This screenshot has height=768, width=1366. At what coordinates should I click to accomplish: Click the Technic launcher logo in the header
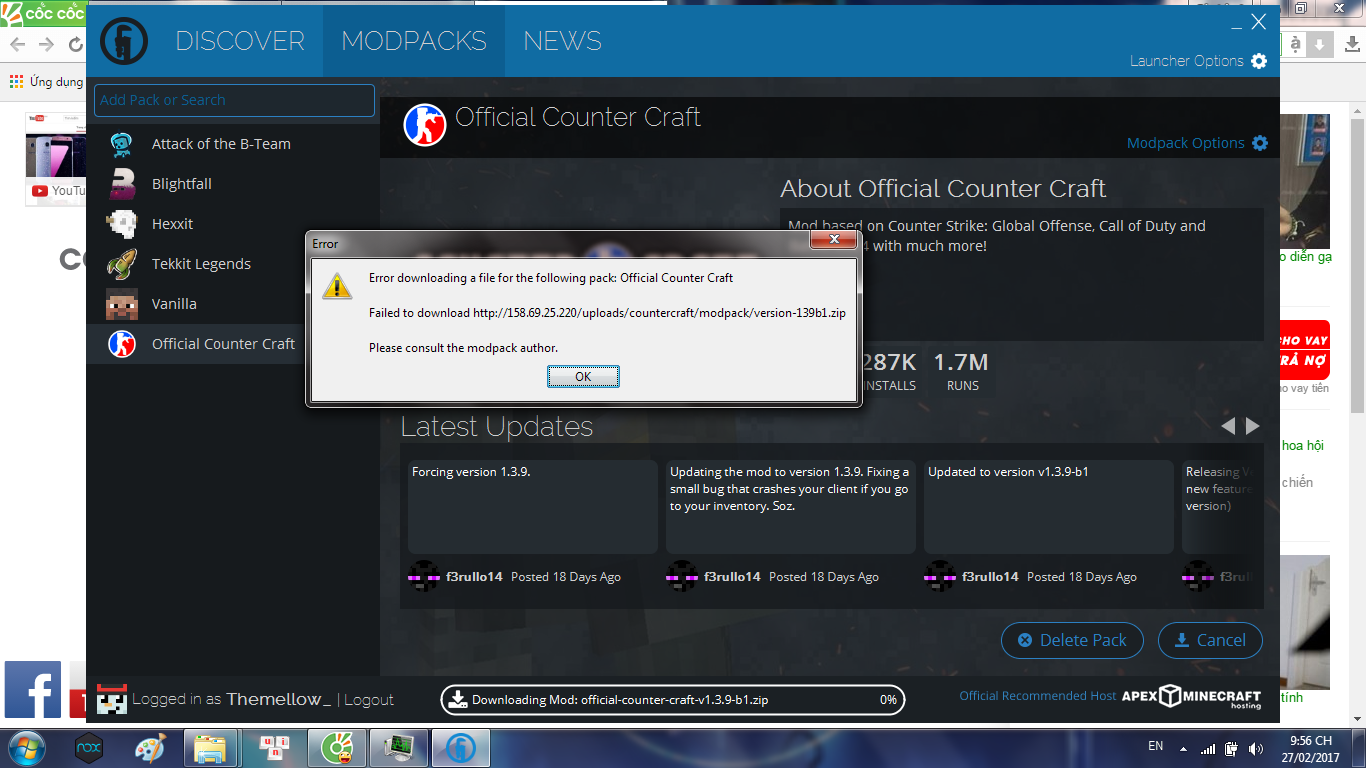click(124, 41)
